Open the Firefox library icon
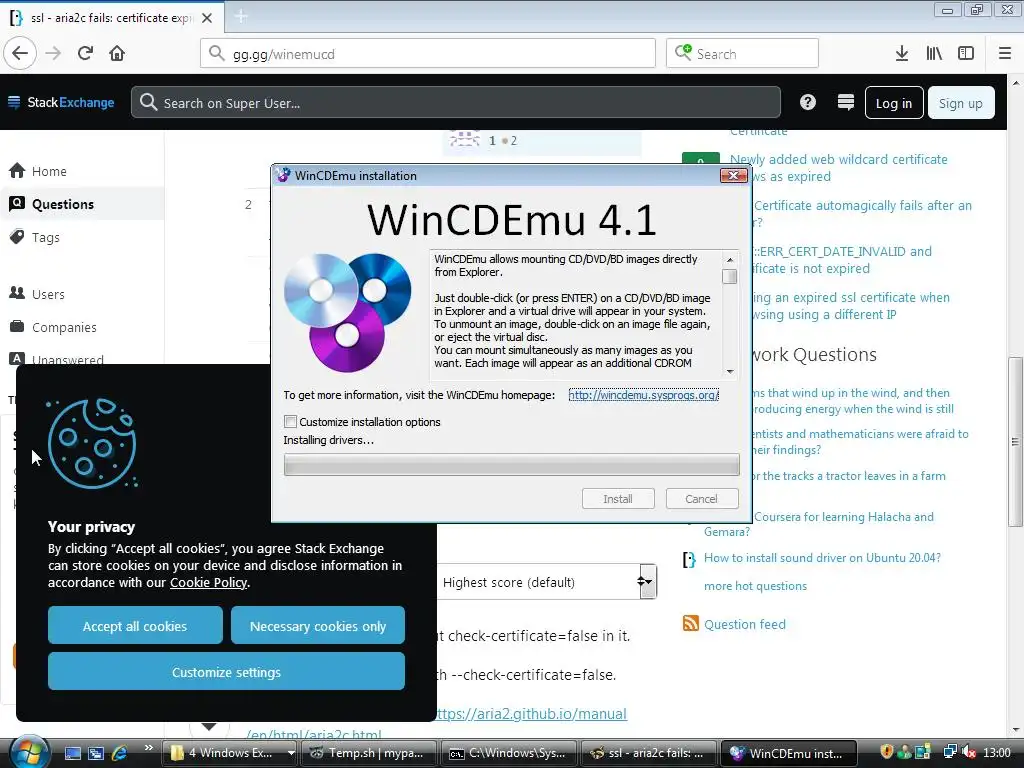1024x768 pixels. click(934, 54)
